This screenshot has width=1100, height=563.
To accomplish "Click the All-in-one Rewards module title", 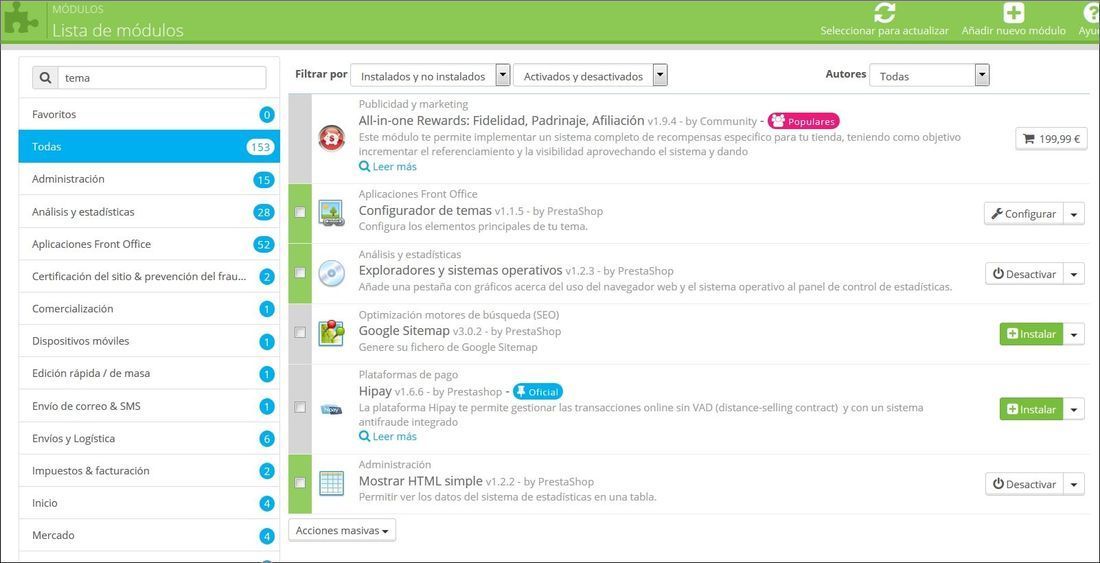I will click(501, 120).
